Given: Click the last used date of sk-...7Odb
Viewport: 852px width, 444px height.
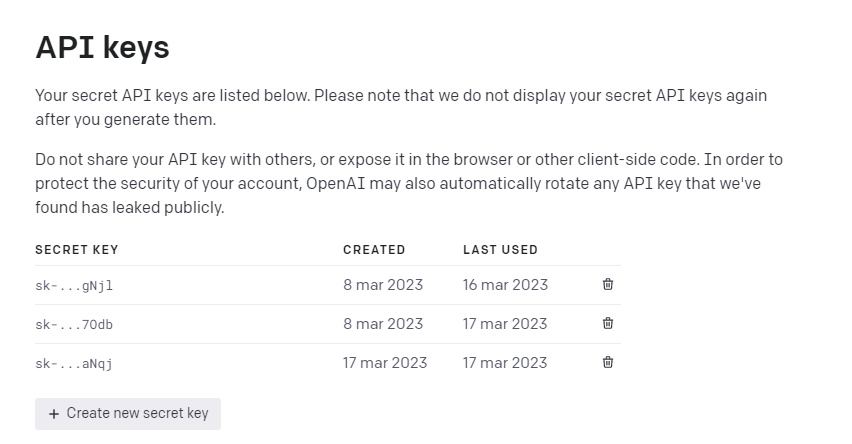Looking at the screenshot, I should coord(505,324).
